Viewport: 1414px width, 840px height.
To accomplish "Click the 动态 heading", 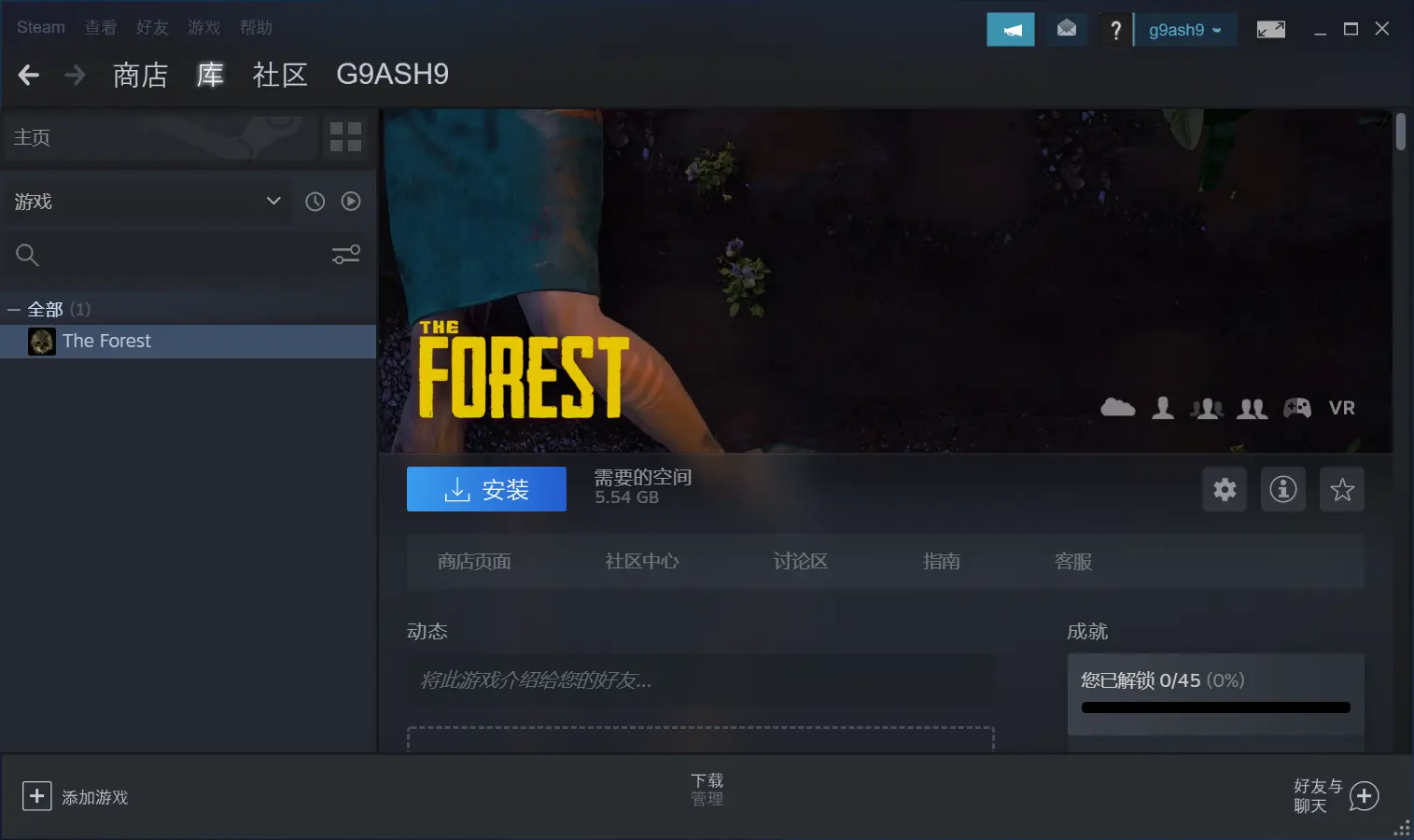I will pyautogui.click(x=427, y=632).
